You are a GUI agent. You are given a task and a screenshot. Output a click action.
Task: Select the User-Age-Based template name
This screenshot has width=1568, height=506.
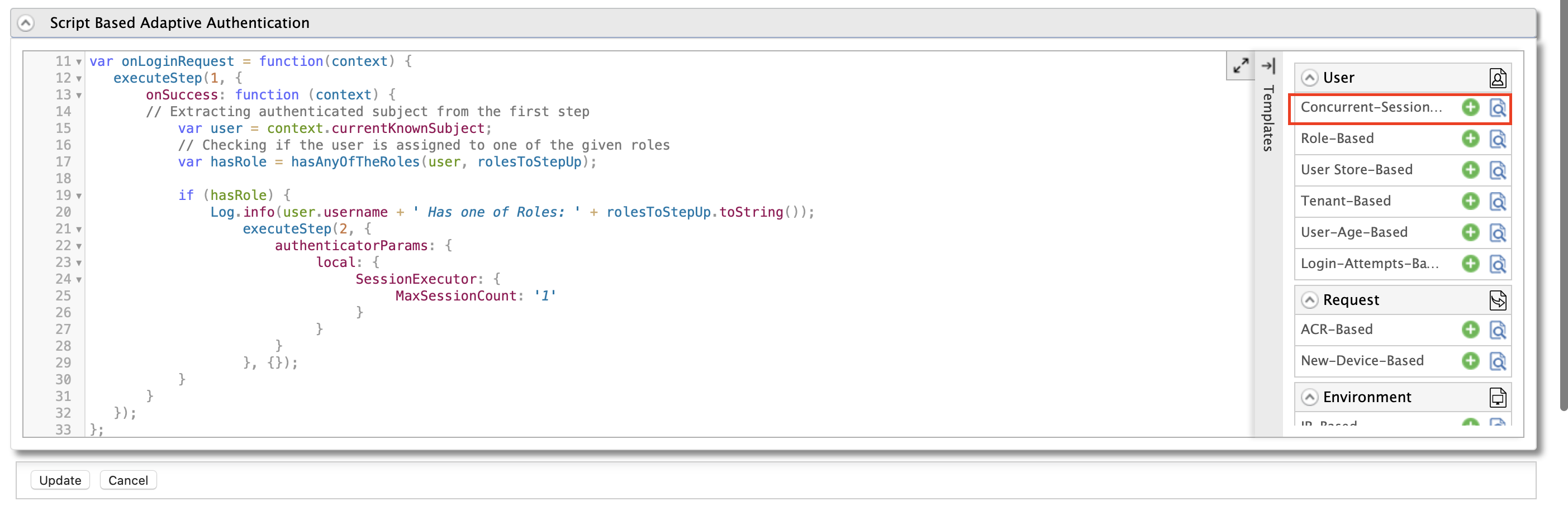1354,232
